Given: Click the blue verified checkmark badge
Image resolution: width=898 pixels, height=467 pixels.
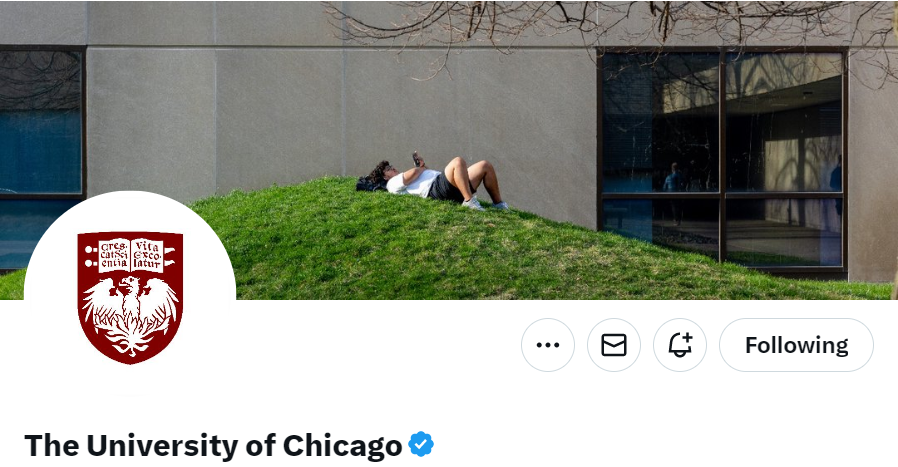Looking at the screenshot, I should point(421,444).
